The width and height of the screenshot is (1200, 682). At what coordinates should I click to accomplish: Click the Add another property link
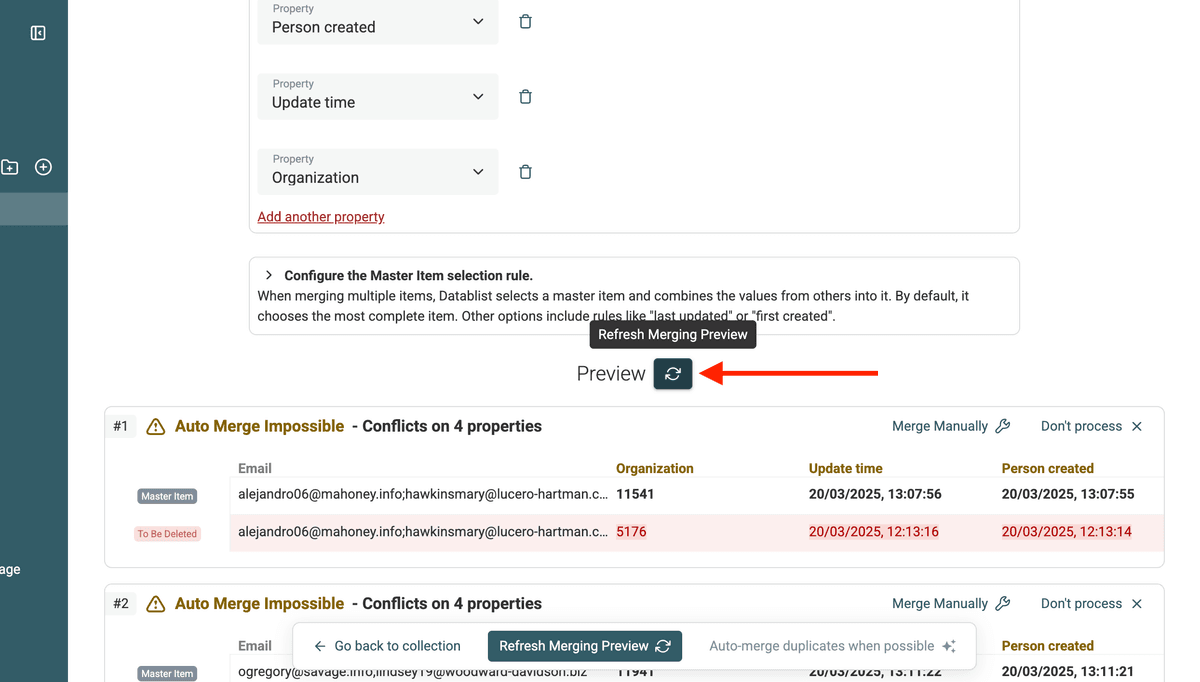coord(321,217)
